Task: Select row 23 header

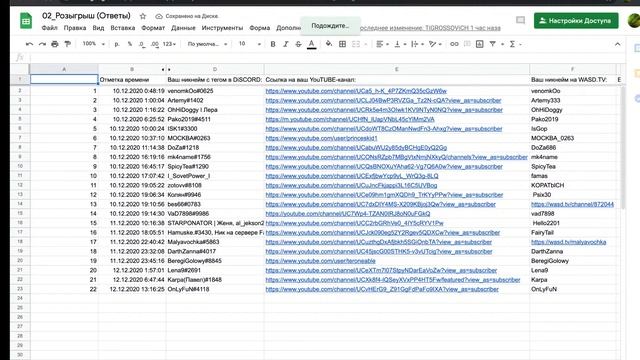Action: pos(20,289)
